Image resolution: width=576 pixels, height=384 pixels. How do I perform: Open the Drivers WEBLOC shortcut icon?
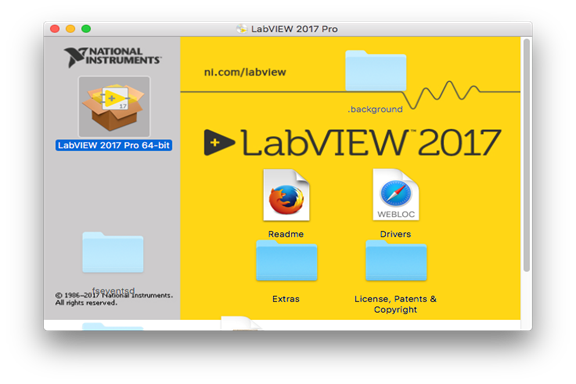click(x=396, y=195)
